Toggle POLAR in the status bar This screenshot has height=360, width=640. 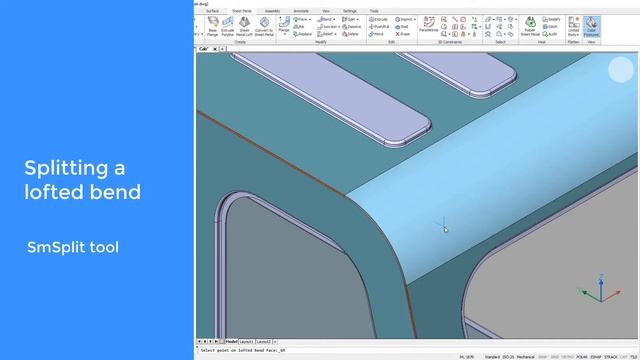(x=582, y=357)
